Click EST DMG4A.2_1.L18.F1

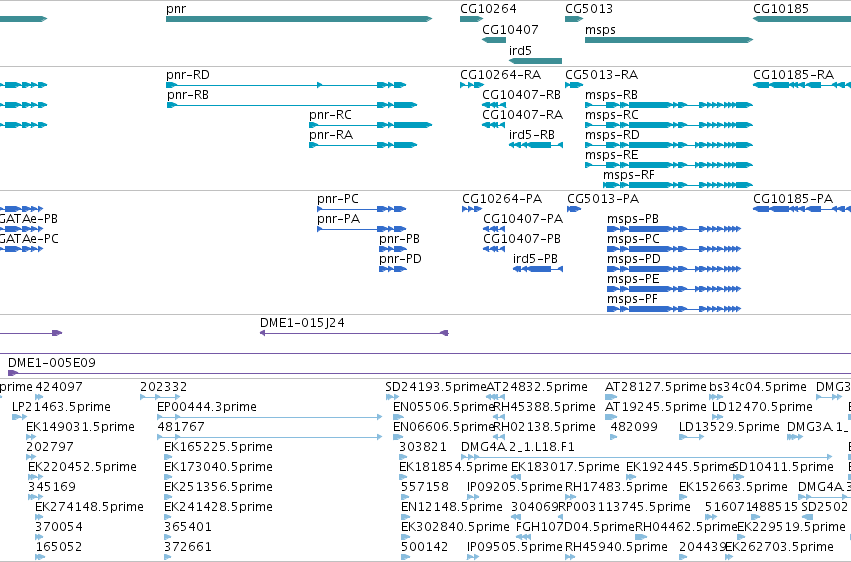tap(646, 457)
